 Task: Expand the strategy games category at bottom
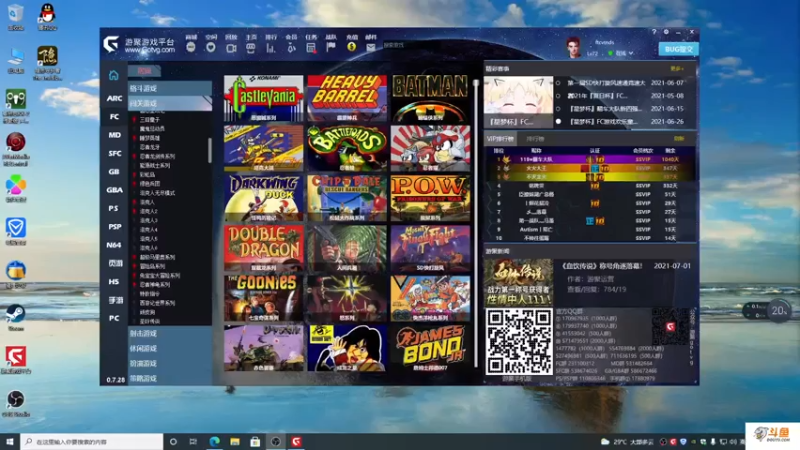169,379
